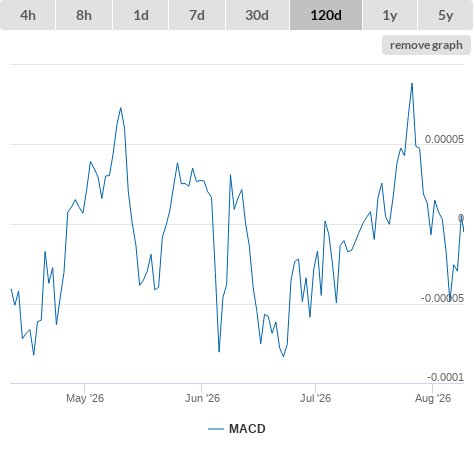The width and height of the screenshot is (474, 455).
Task: Click the Jul '26 axis label
Action: (x=315, y=398)
